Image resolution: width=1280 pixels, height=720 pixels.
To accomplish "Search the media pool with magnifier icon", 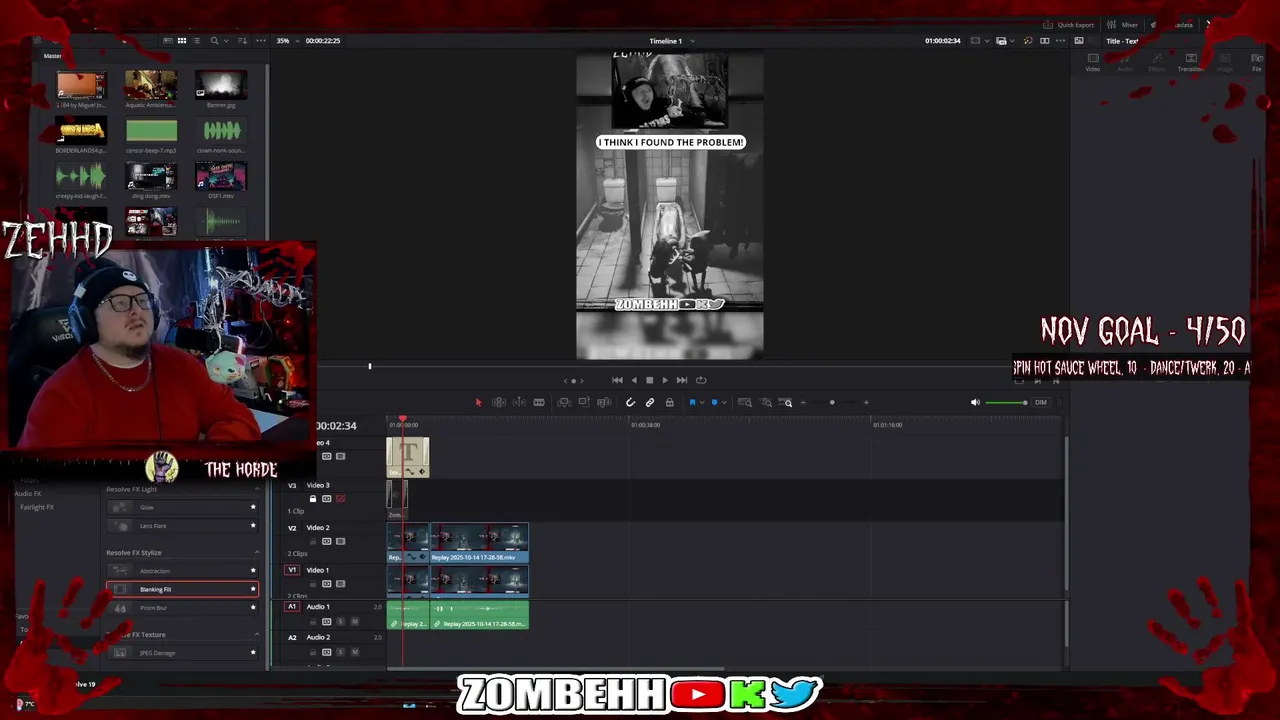I will click(x=214, y=41).
